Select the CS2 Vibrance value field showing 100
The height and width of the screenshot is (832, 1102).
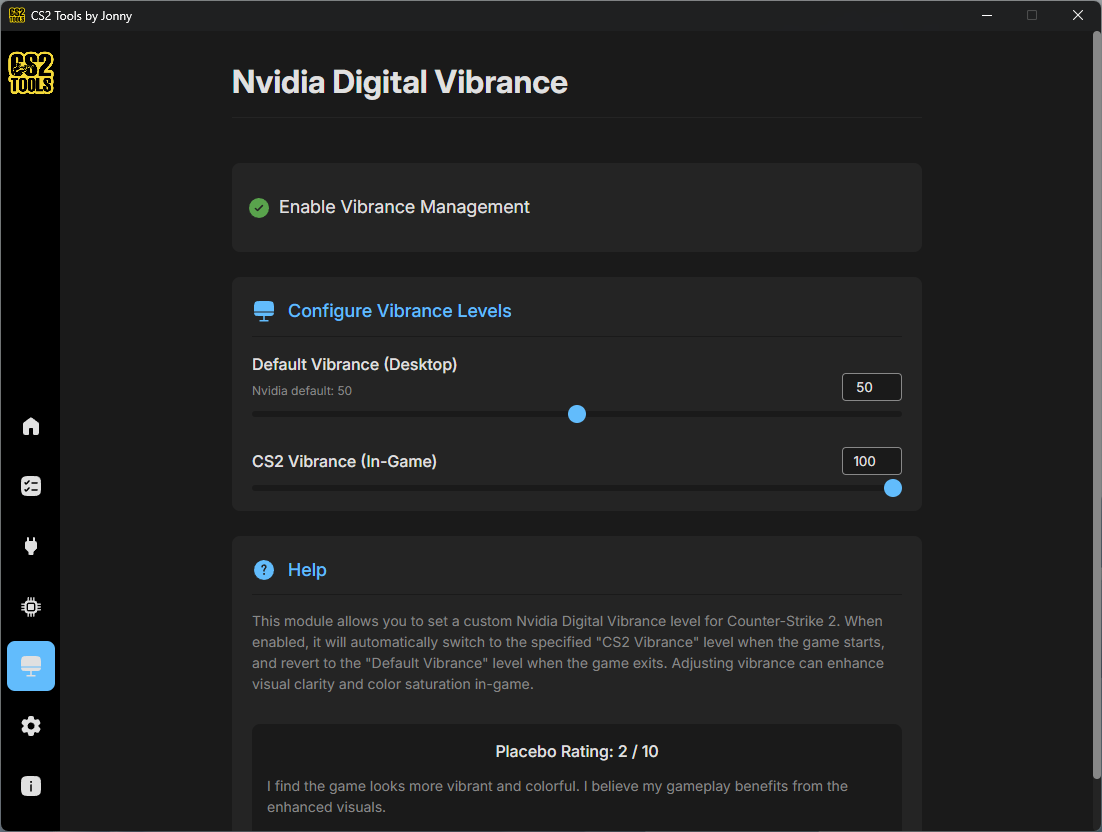click(871, 460)
